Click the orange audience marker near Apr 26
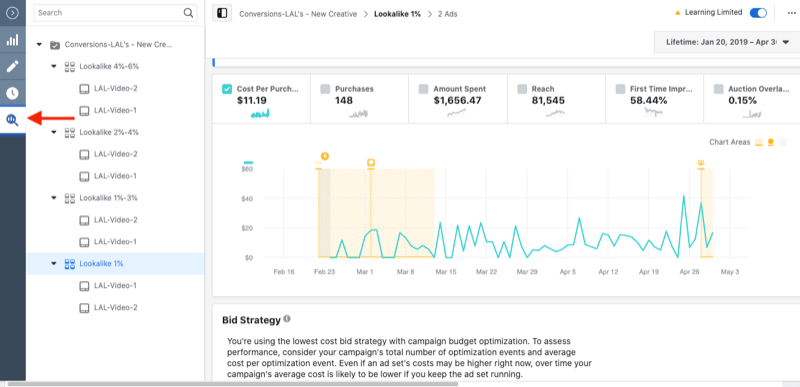The image size is (800, 387). [x=701, y=163]
